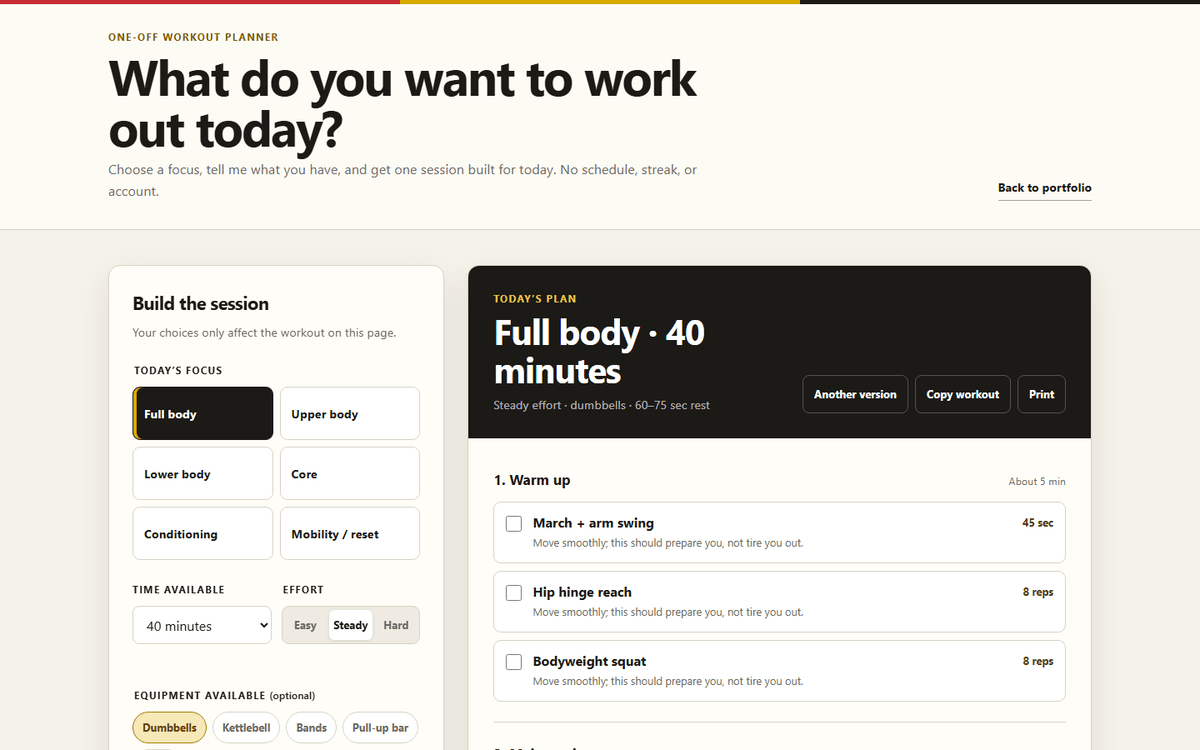This screenshot has height=750, width=1200.
Task: Select Easy effort level
Action: (306, 625)
